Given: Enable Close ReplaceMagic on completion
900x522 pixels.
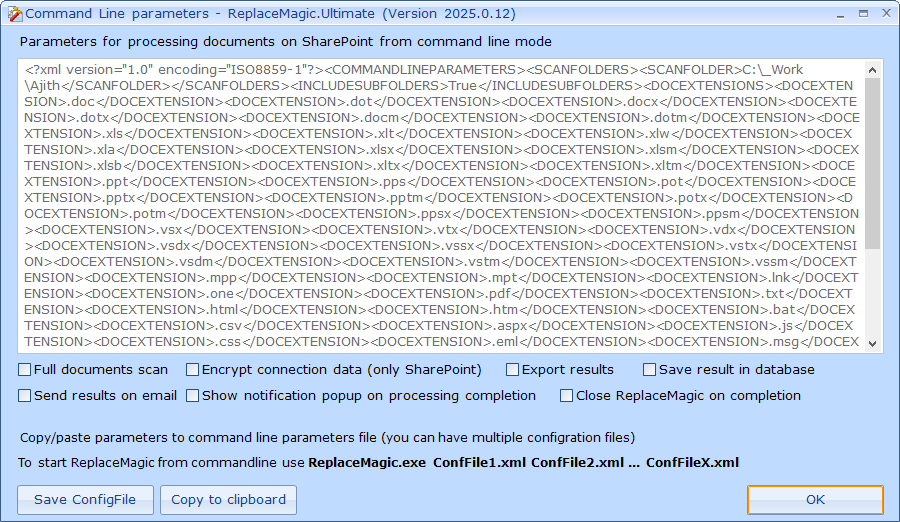Looking at the screenshot, I should pyautogui.click(x=567, y=396).
